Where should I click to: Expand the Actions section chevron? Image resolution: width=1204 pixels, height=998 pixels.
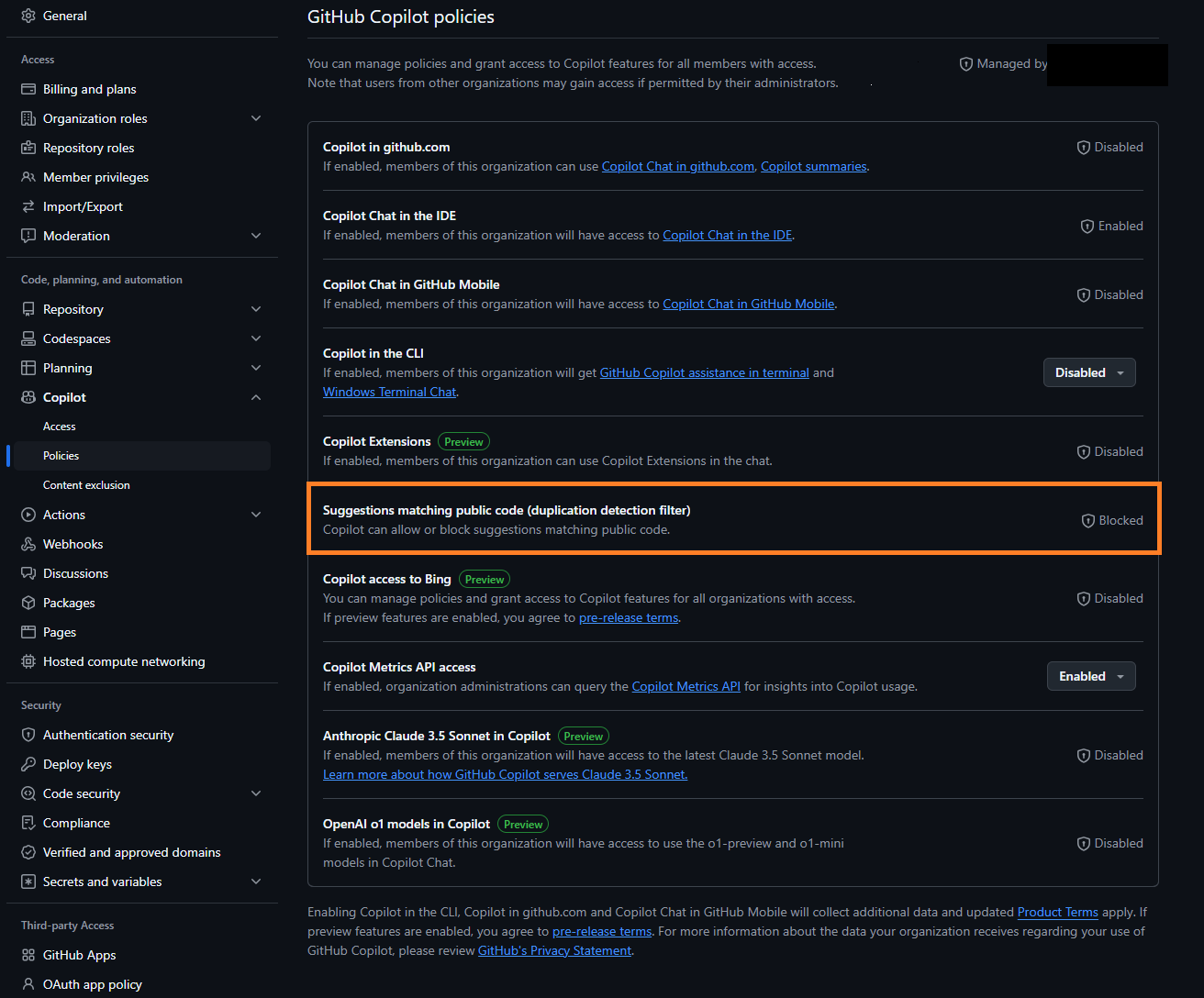pos(256,515)
